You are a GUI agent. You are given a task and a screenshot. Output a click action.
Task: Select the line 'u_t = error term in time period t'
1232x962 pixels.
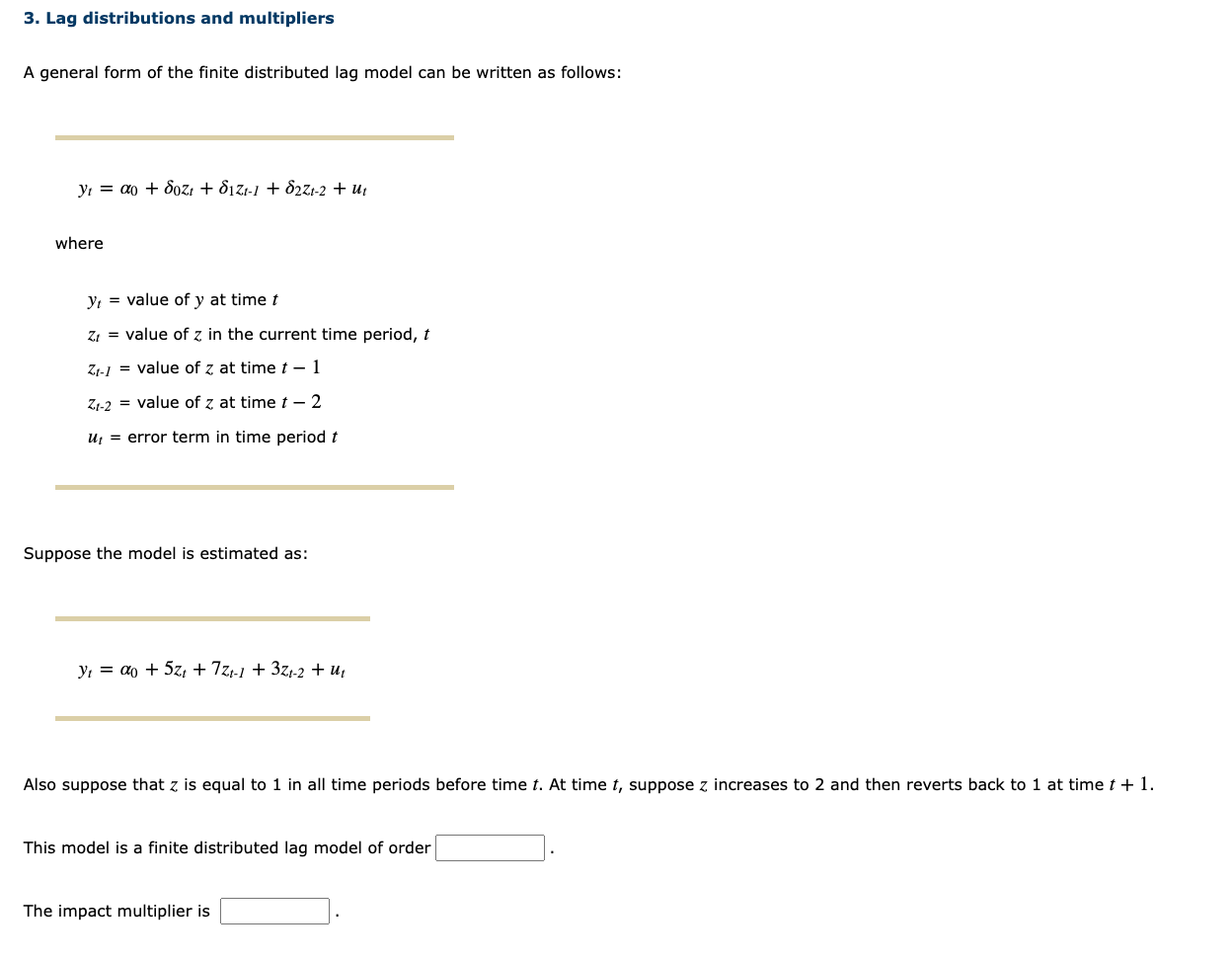[211, 437]
